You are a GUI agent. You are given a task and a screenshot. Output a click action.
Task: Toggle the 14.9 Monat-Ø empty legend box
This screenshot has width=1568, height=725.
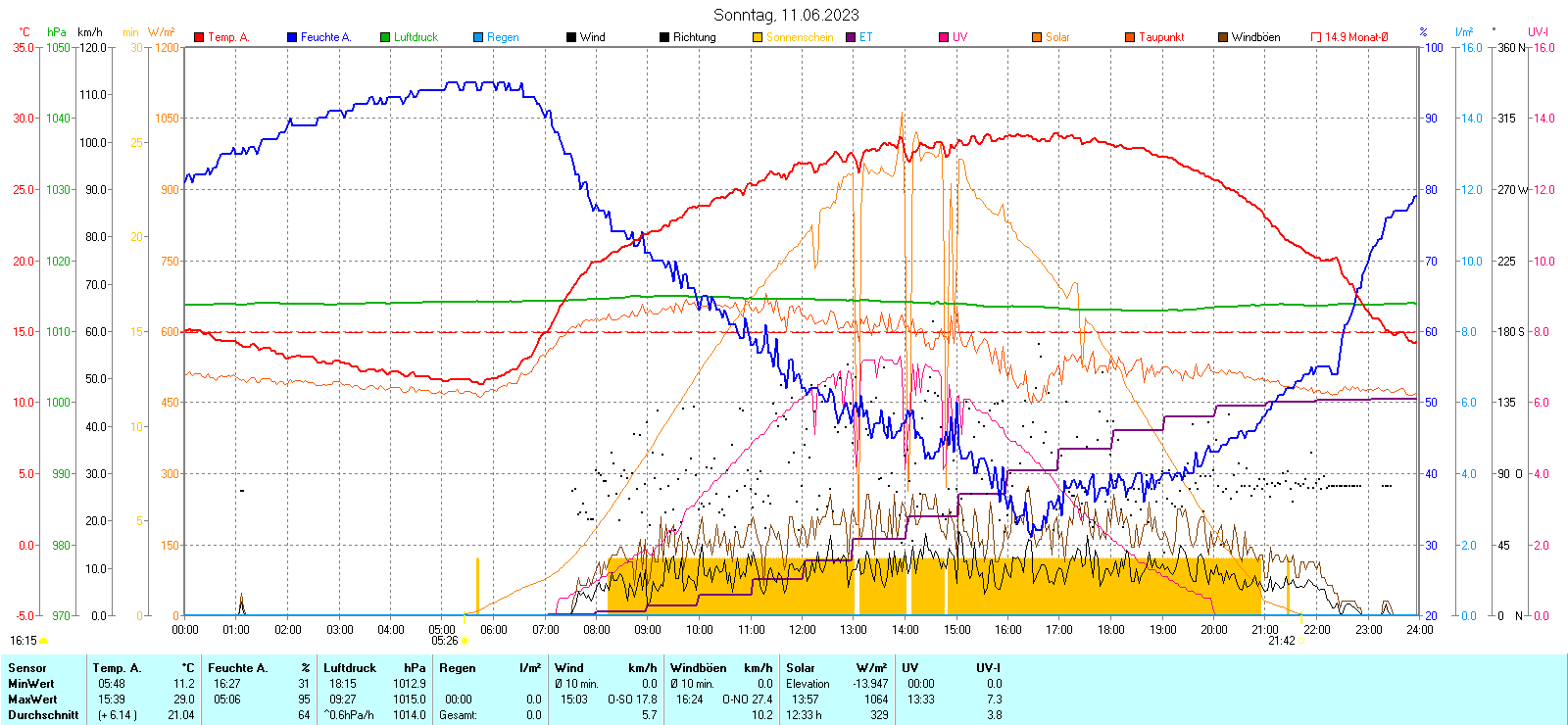[1316, 37]
